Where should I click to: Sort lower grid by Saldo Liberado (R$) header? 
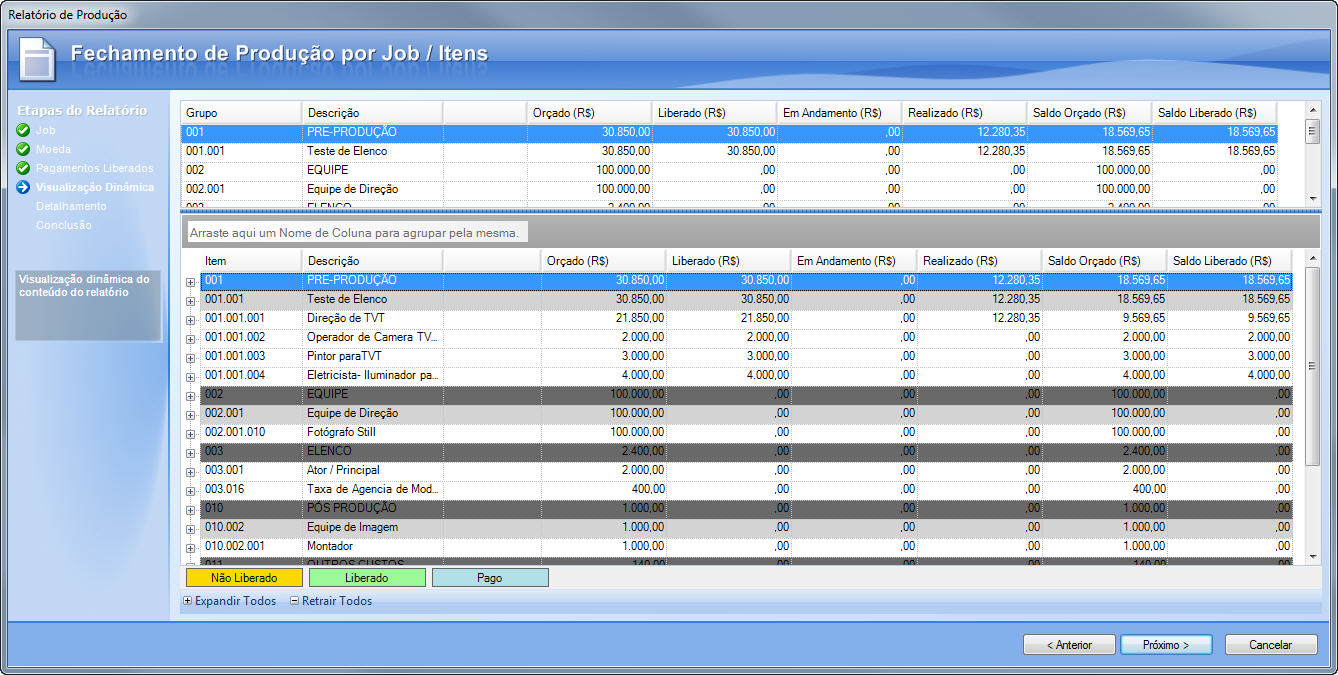(1229, 261)
